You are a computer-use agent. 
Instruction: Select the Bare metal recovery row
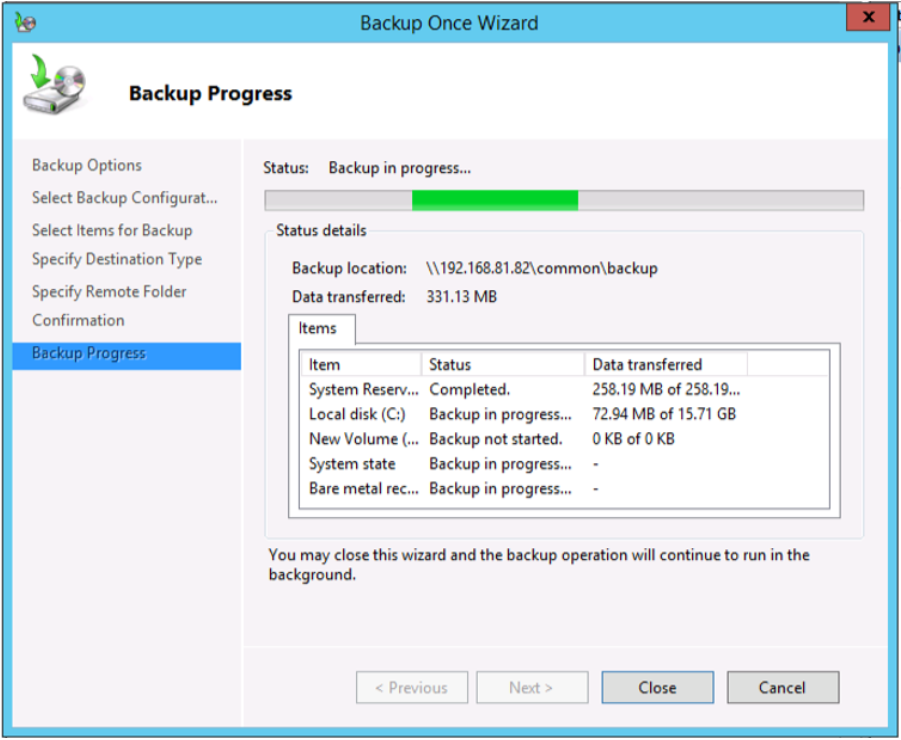click(363, 489)
